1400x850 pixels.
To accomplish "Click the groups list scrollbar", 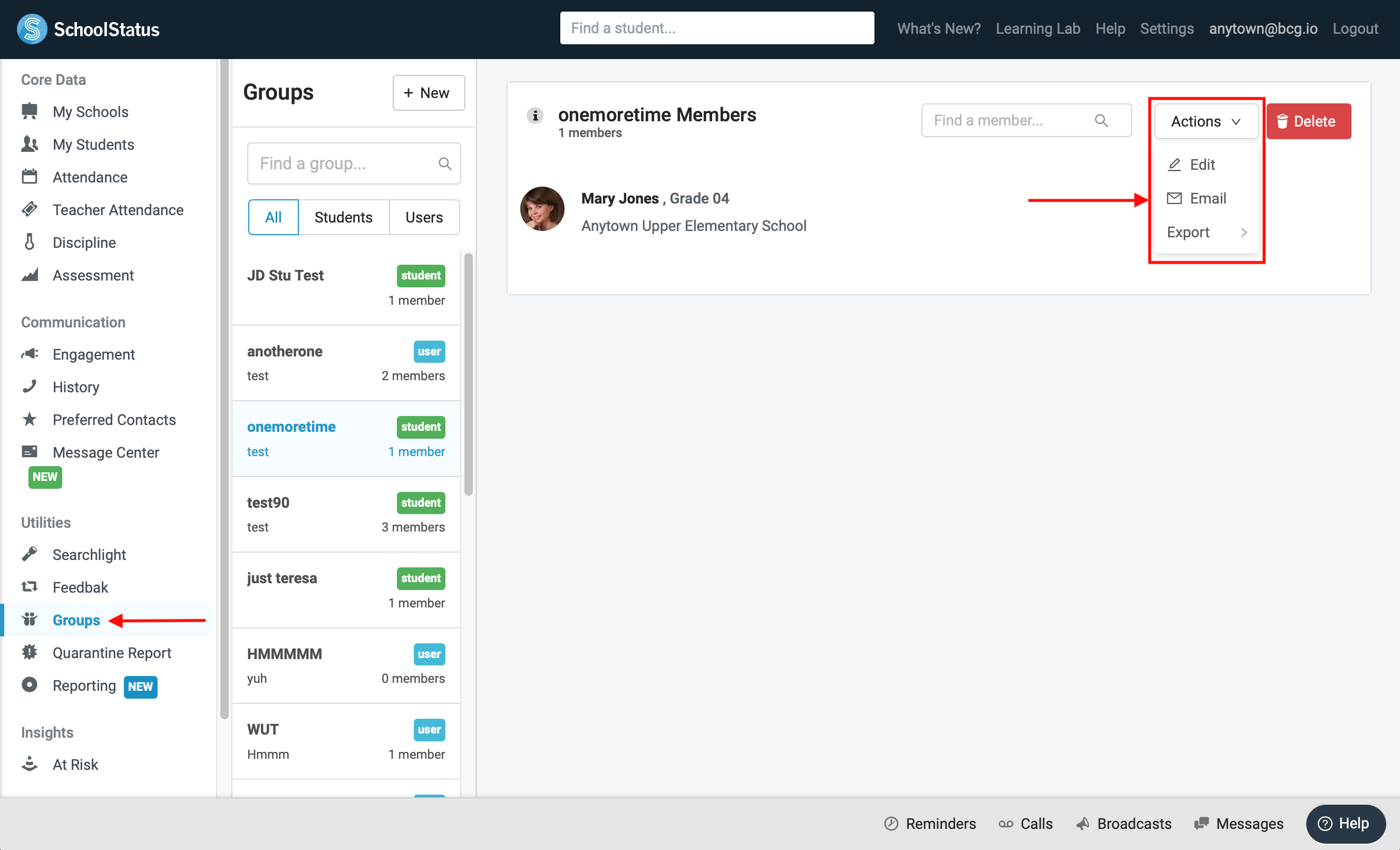I will click(468, 374).
